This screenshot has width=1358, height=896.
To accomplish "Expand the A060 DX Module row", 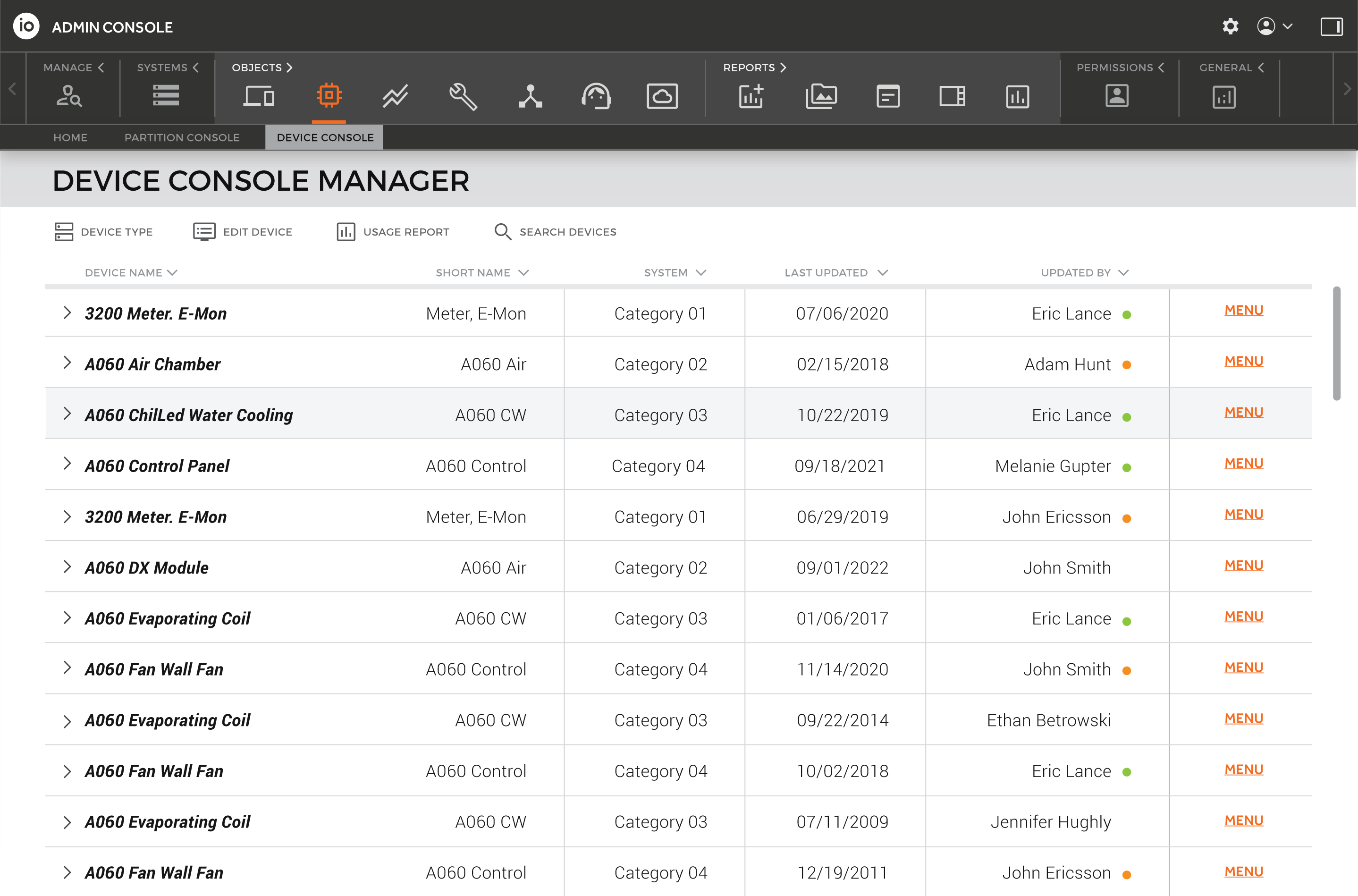I will (67, 566).
